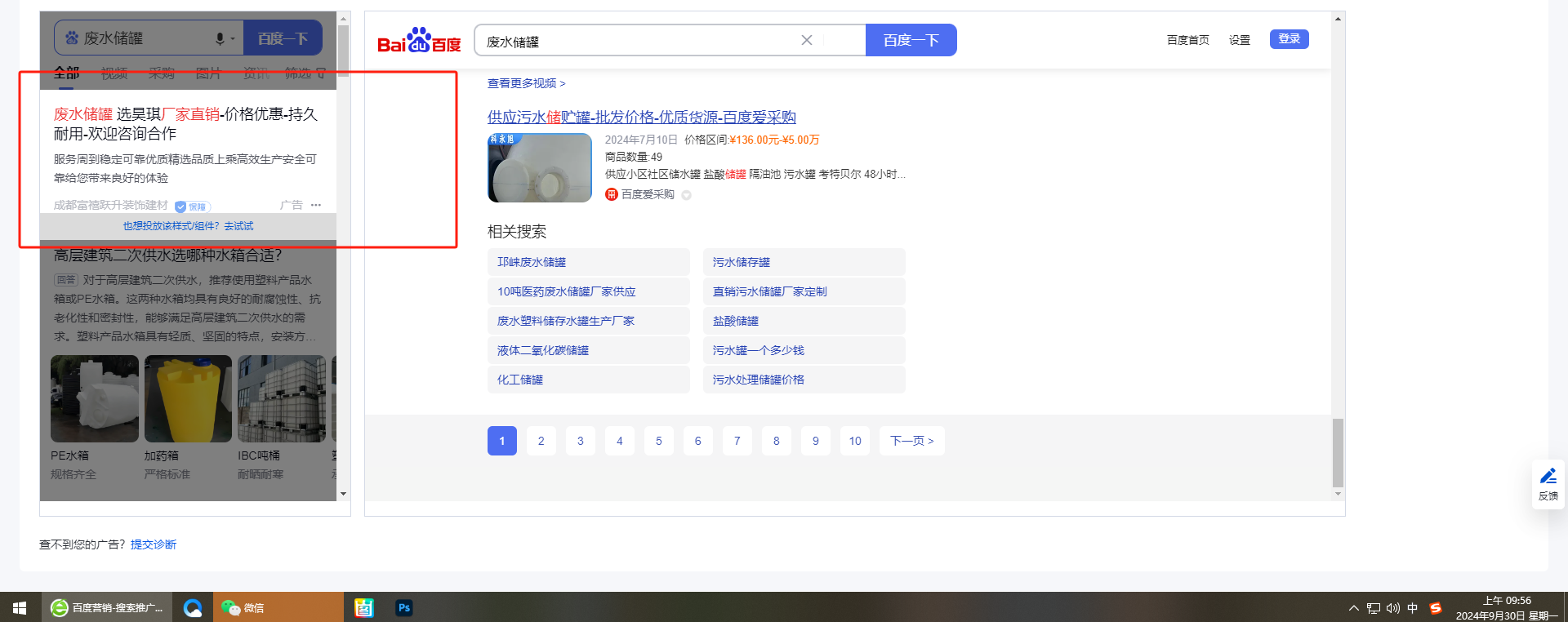Go to results page 2
Screen dimensions: 1568x622
541,441
